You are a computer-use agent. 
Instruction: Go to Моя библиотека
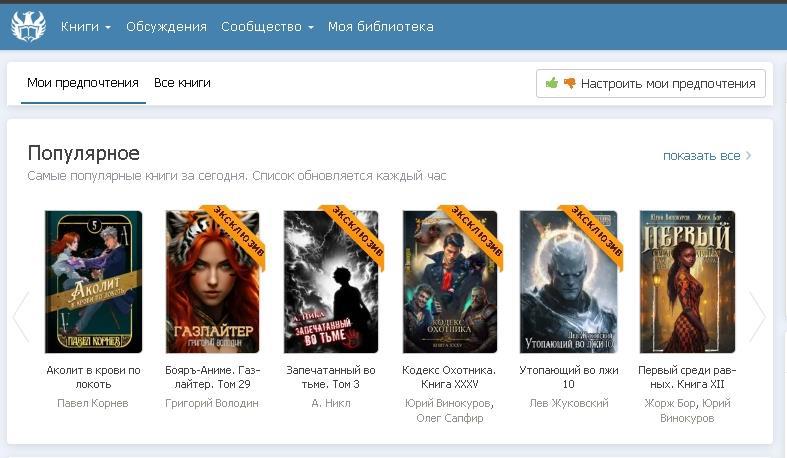tap(380, 27)
